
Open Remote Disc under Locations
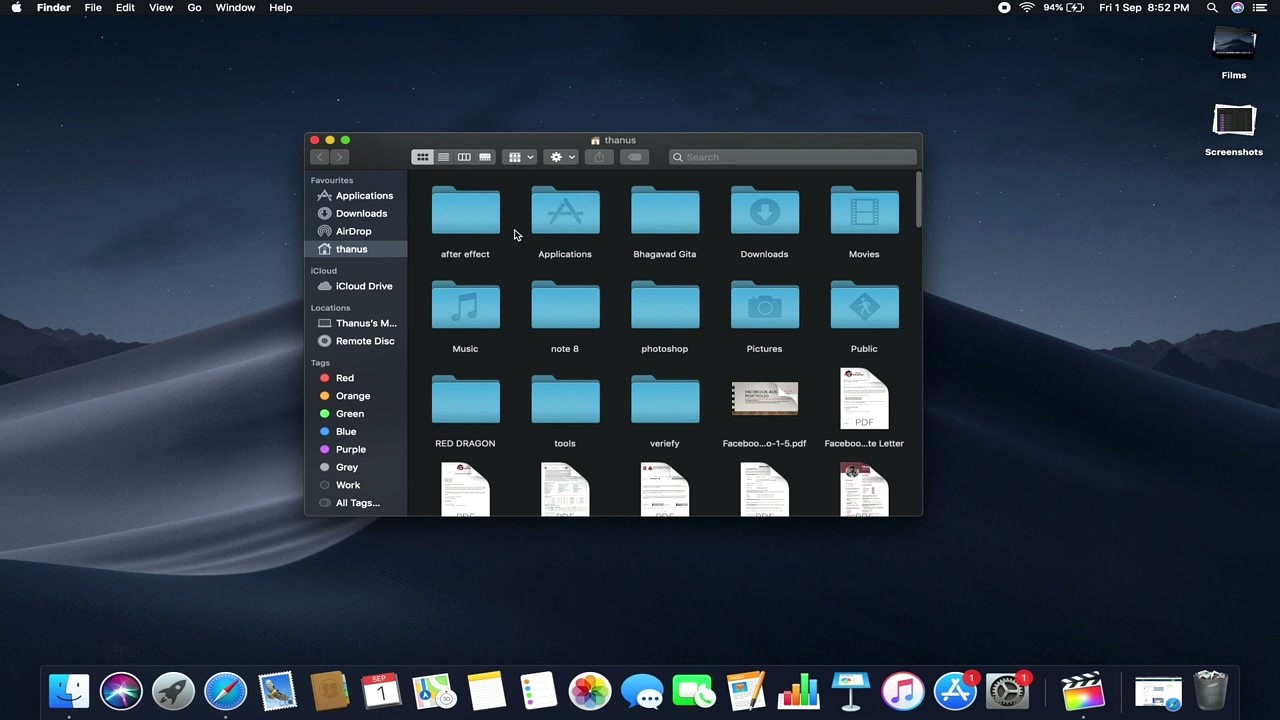coord(364,341)
